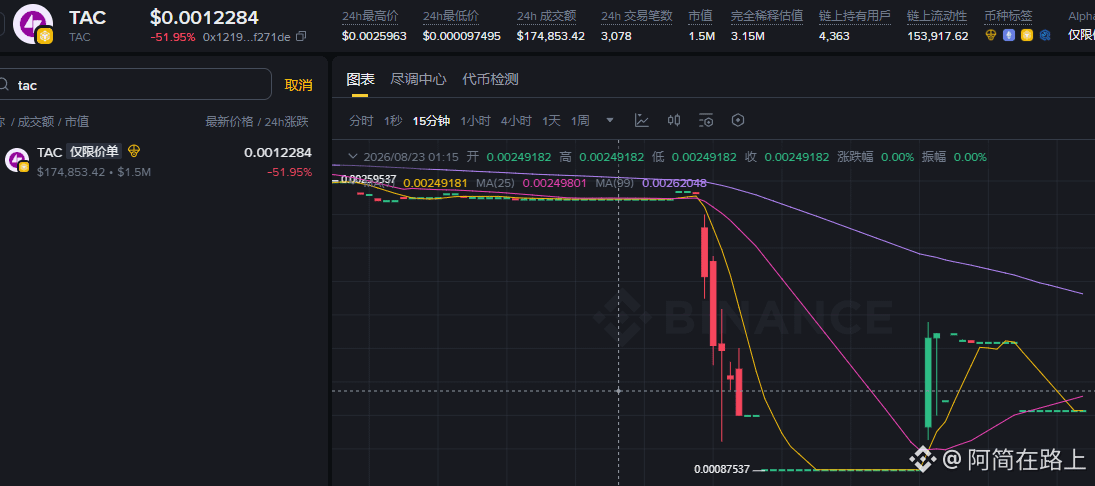Click the 完全稀释估值 label

(766, 16)
